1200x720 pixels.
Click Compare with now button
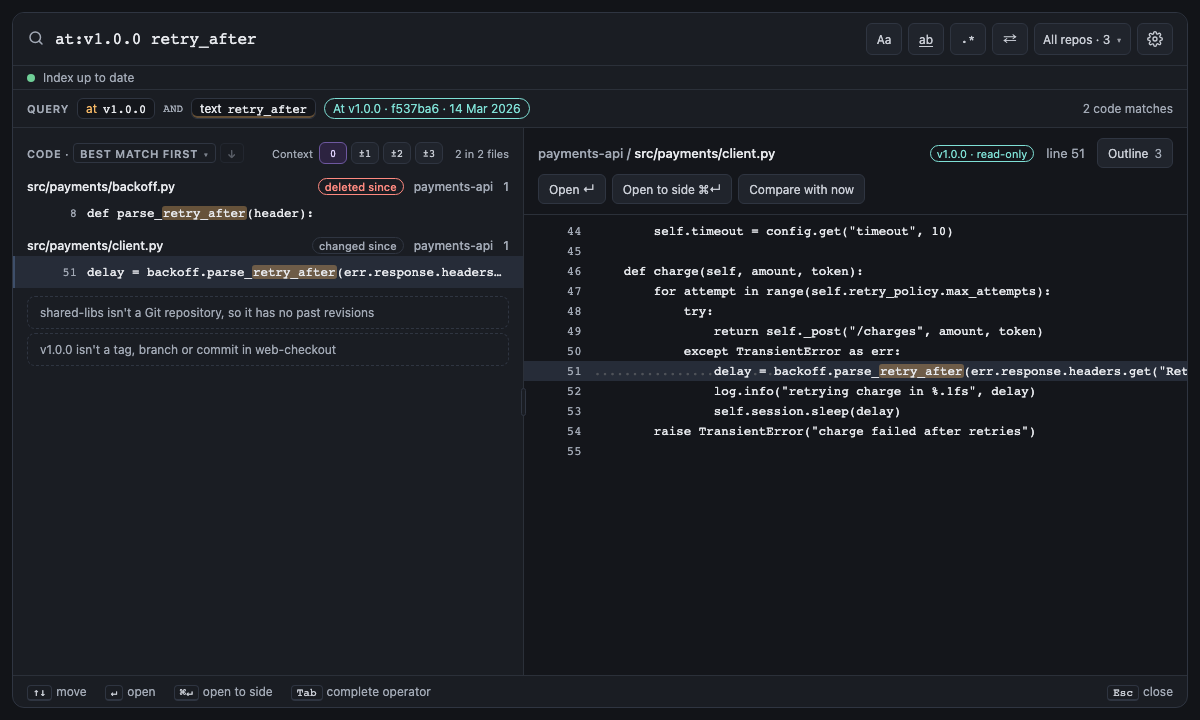(x=801, y=189)
